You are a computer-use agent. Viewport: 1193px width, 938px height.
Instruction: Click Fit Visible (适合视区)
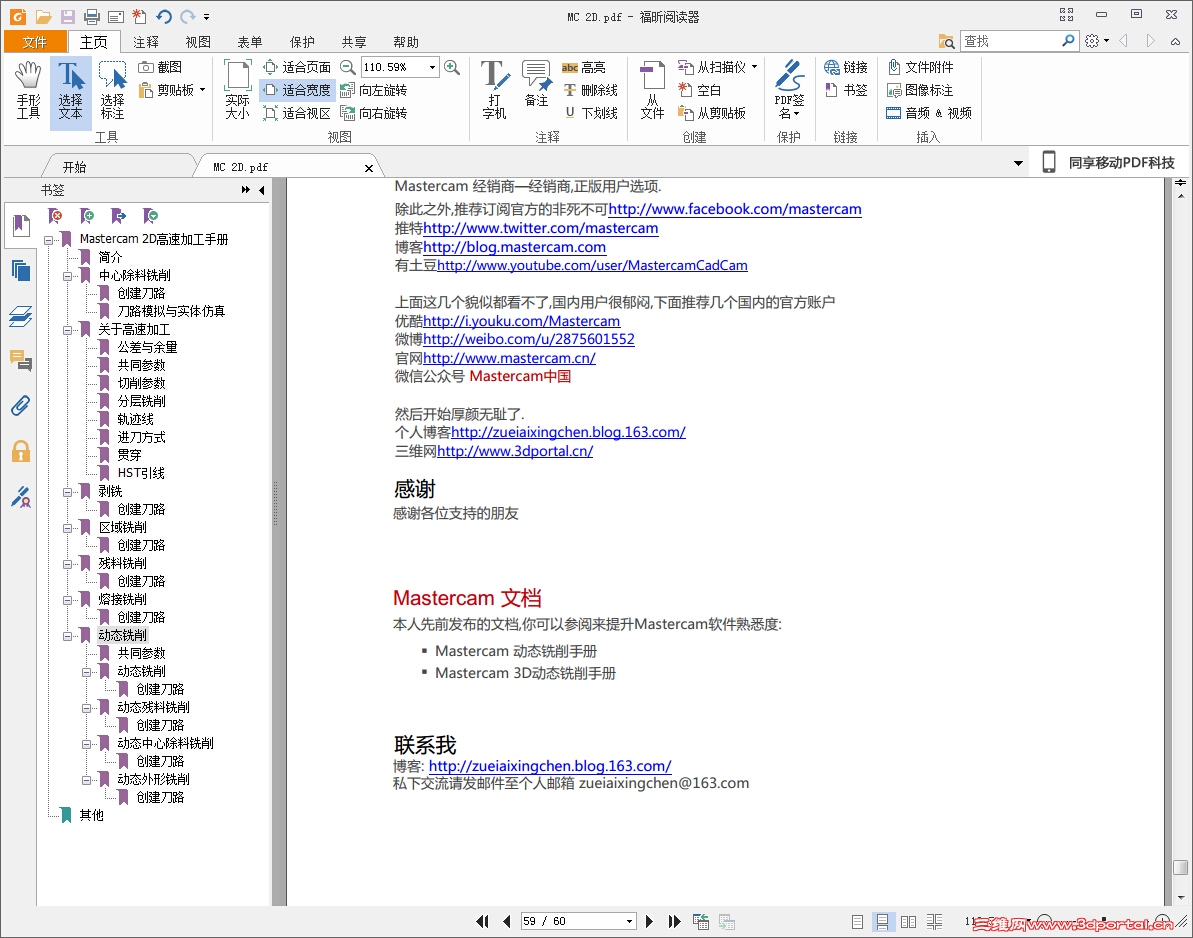pyautogui.click(x=297, y=113)
